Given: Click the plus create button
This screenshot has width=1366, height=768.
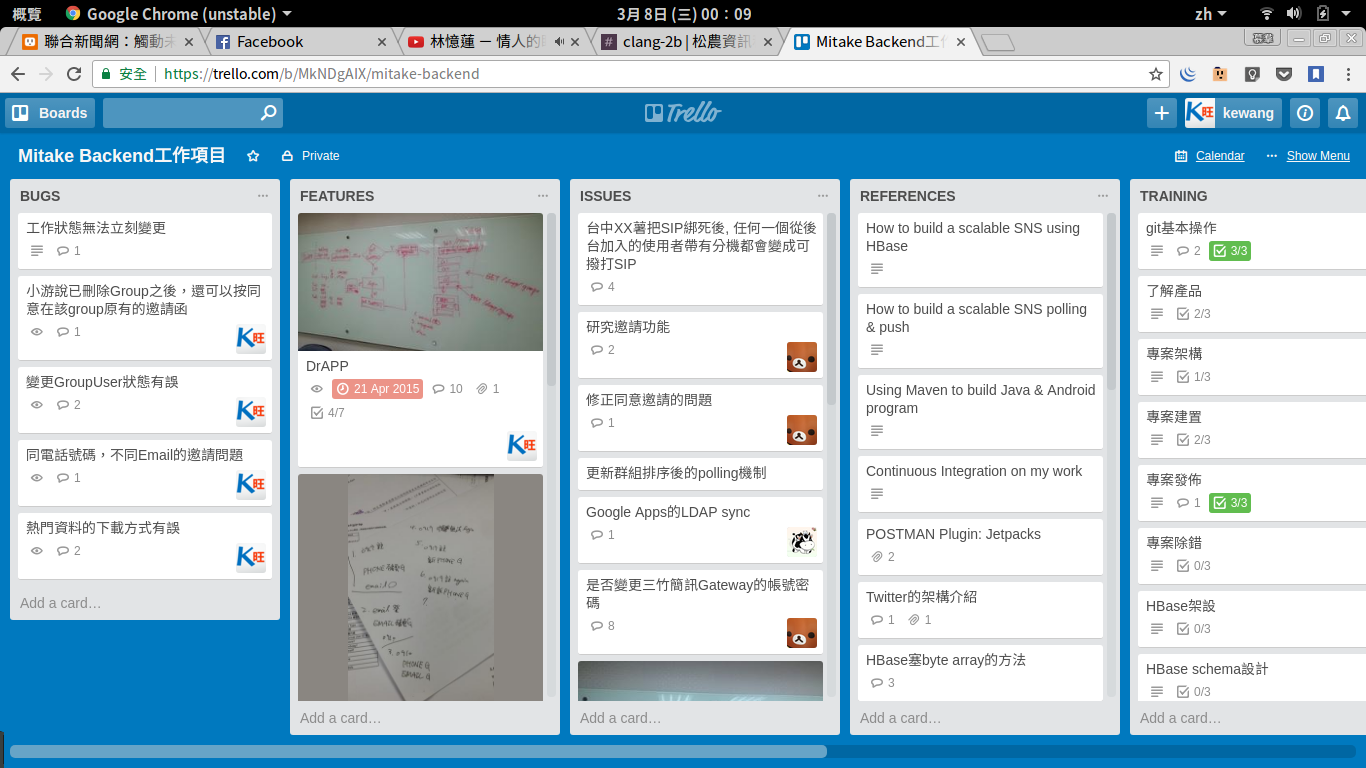Looking at the screenshot, I should pyautogui.click(x=1162, y=113).
